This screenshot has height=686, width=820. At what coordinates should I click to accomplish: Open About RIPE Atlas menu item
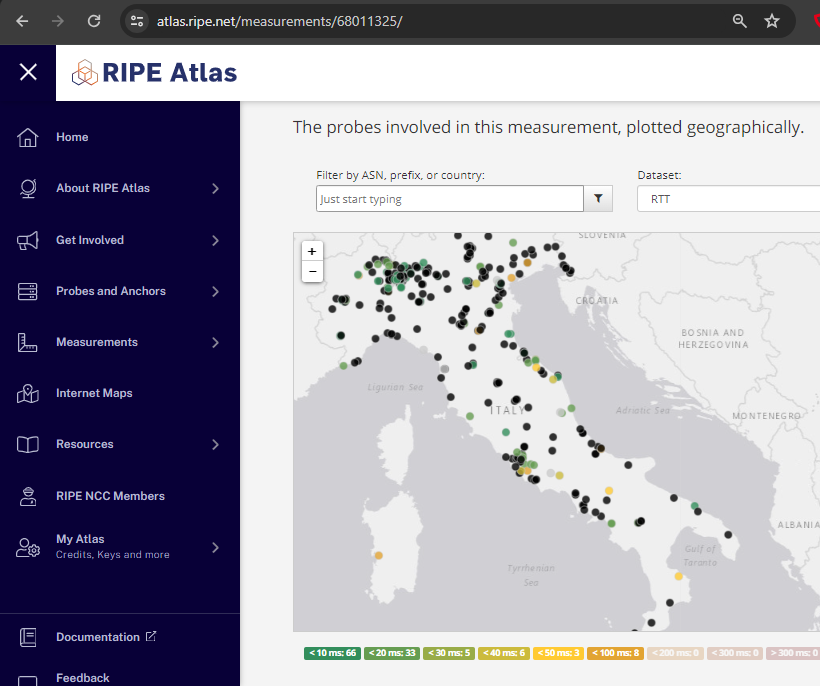(x=103, y=188)
